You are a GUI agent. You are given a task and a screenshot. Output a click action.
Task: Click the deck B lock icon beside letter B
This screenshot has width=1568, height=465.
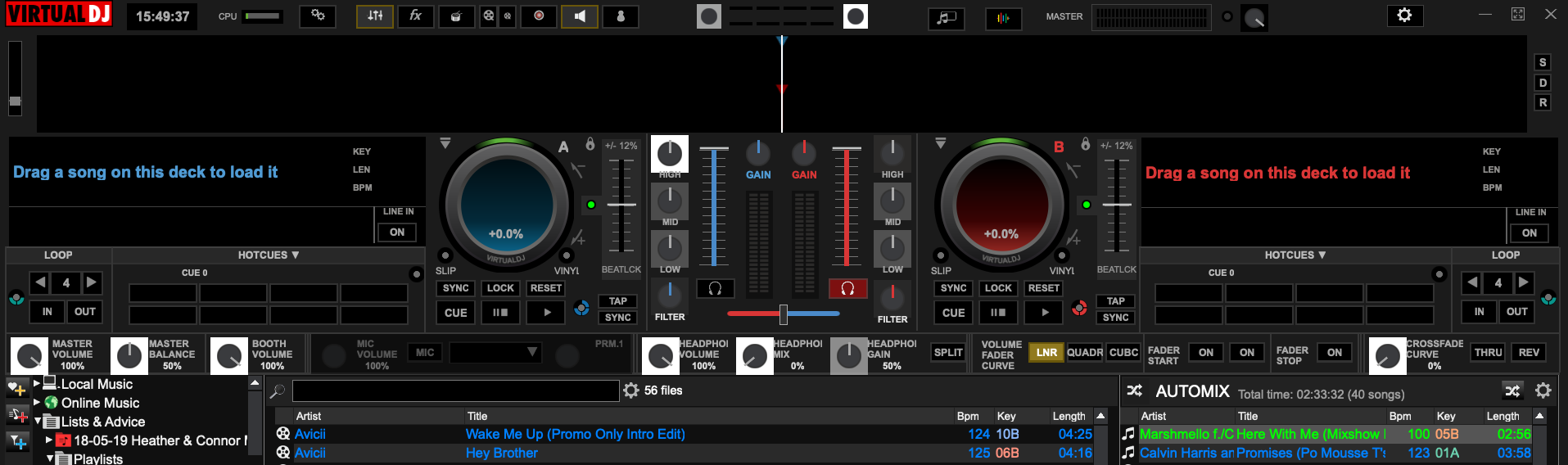(1086, 144)
